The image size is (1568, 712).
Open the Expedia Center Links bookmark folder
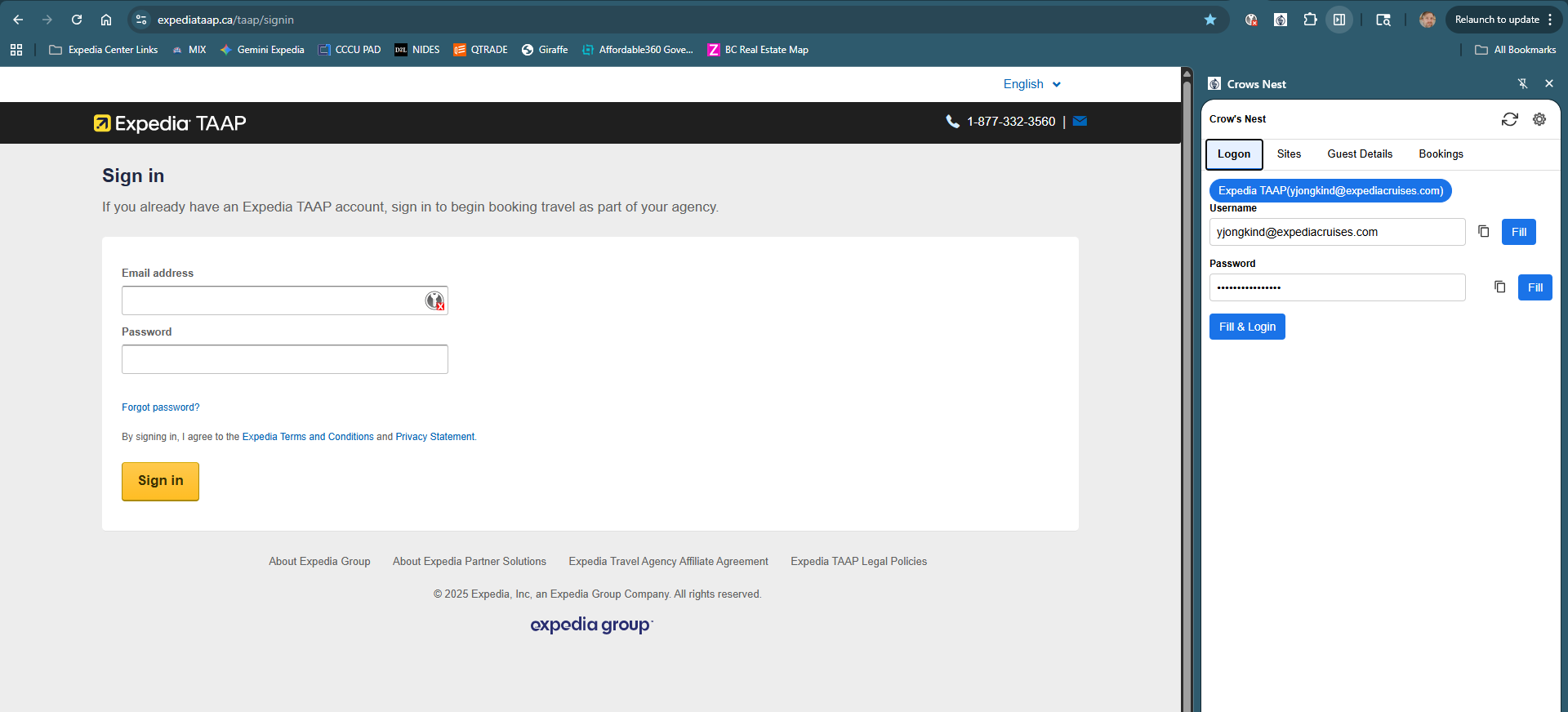click(x=104, y=50)
